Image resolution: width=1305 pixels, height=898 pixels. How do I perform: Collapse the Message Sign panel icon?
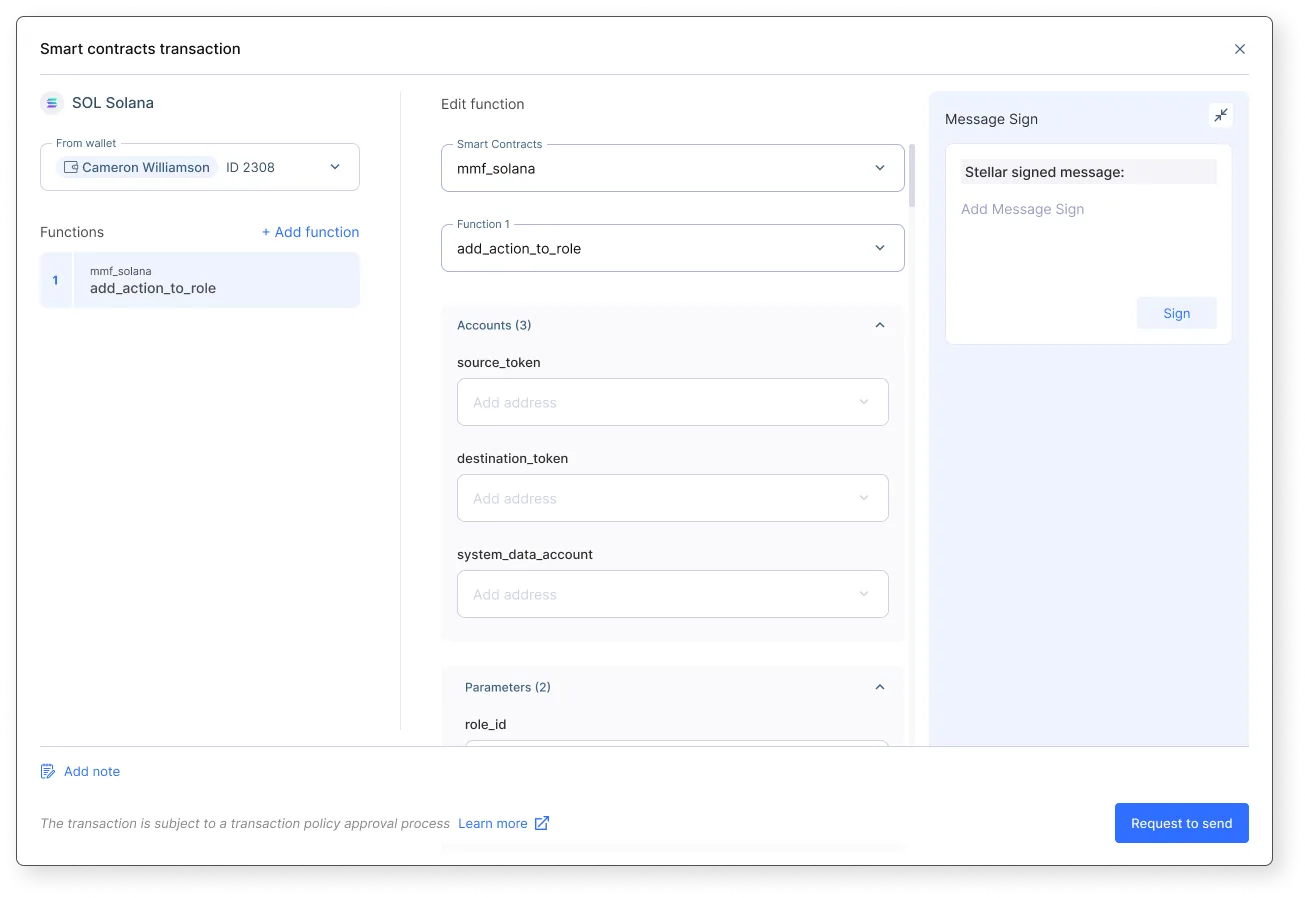click(x=1220, y=116)
